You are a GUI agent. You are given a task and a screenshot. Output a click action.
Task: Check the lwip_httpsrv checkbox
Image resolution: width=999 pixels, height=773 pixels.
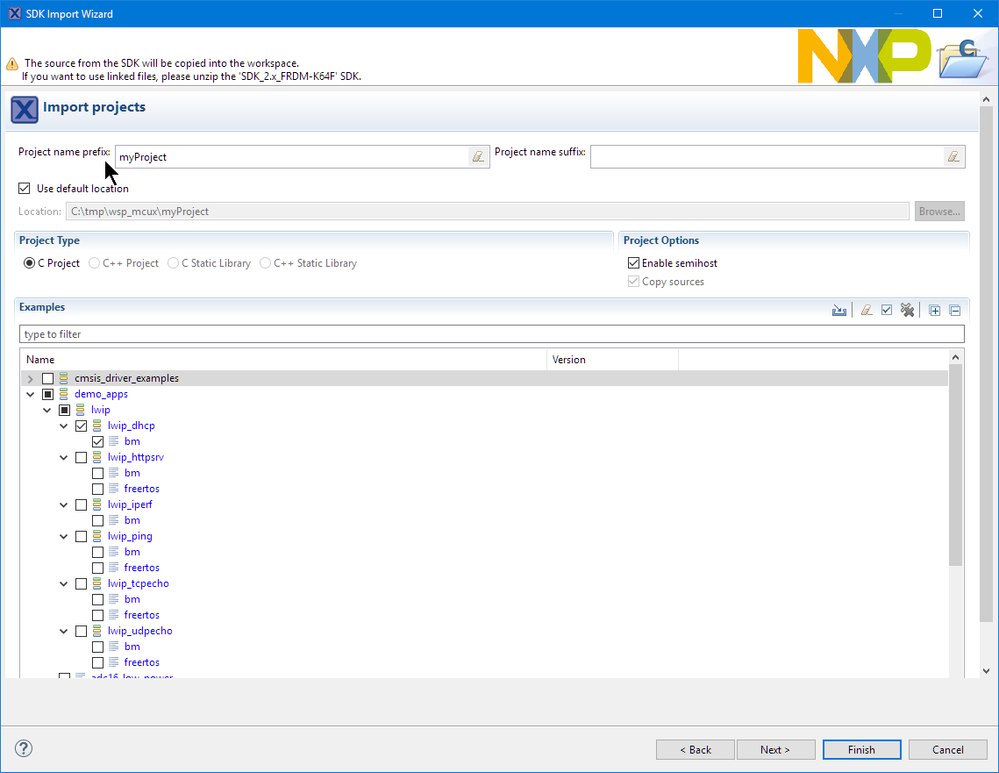click(81, 458)
